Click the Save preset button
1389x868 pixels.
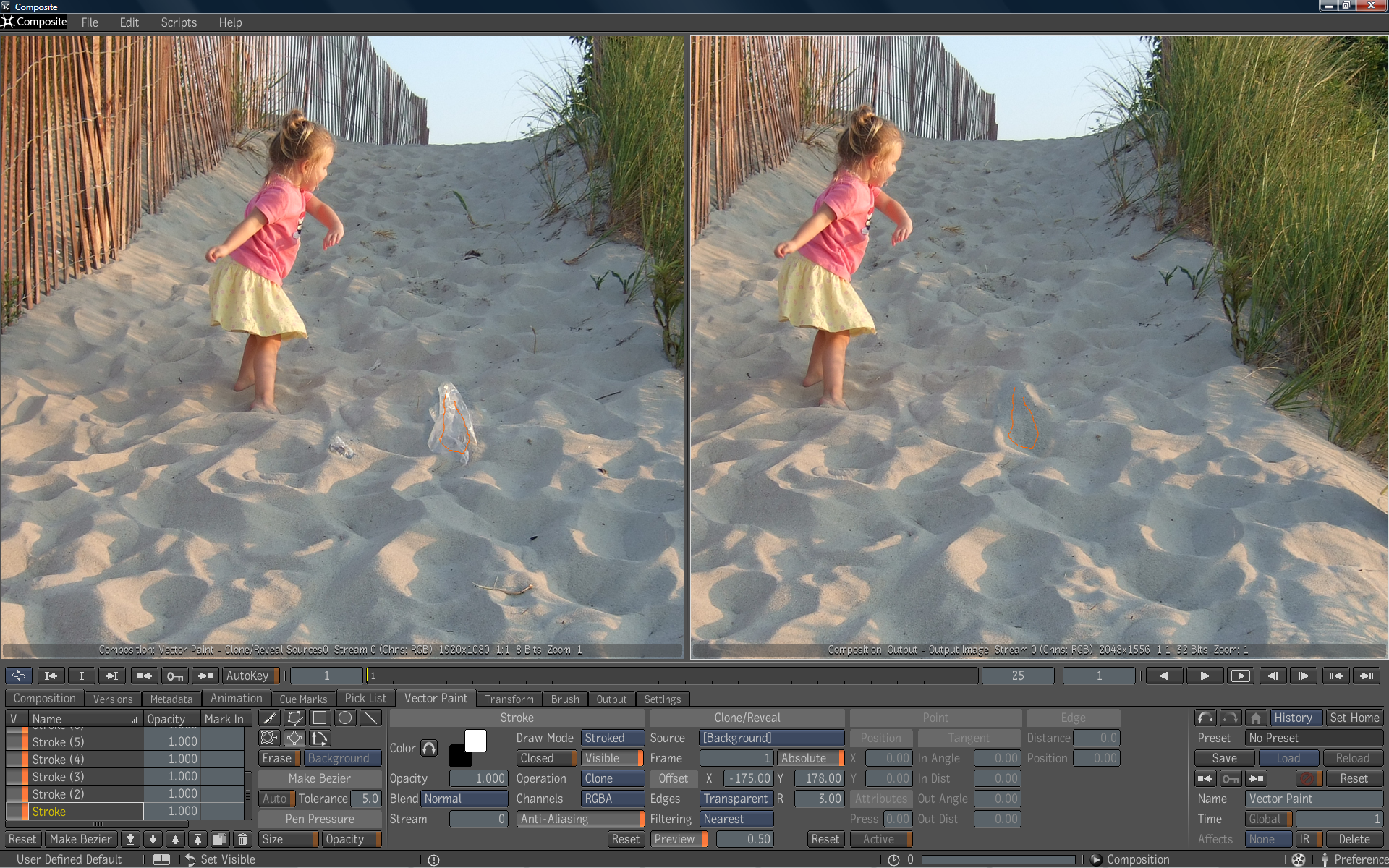click(1224, 758)
